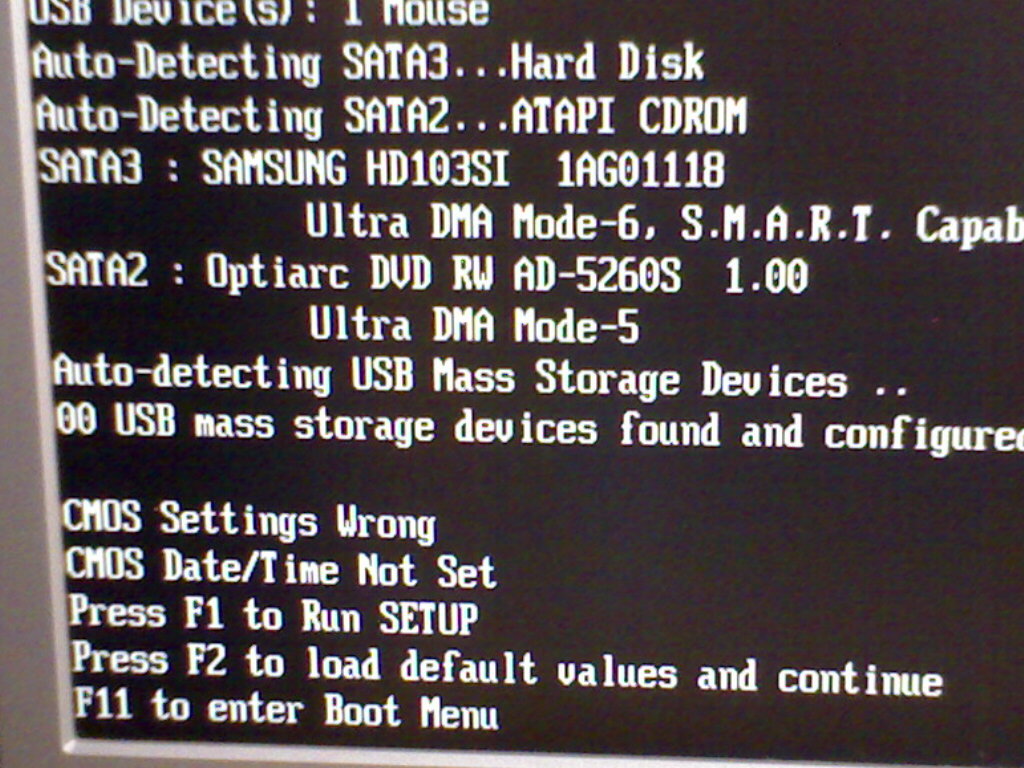Click the 'USB Device(s): 1 Mouse' line
This screenshot has height=768, width=1024.
[259, 12]
